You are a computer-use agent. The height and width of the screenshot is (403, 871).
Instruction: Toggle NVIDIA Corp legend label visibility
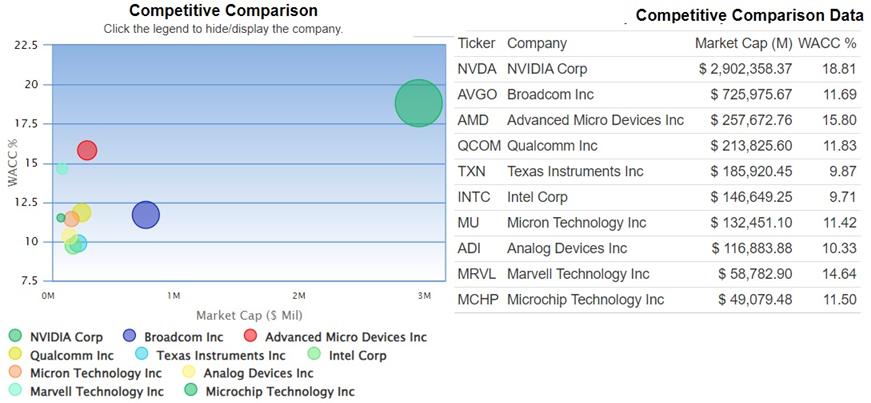click(66, 337)
